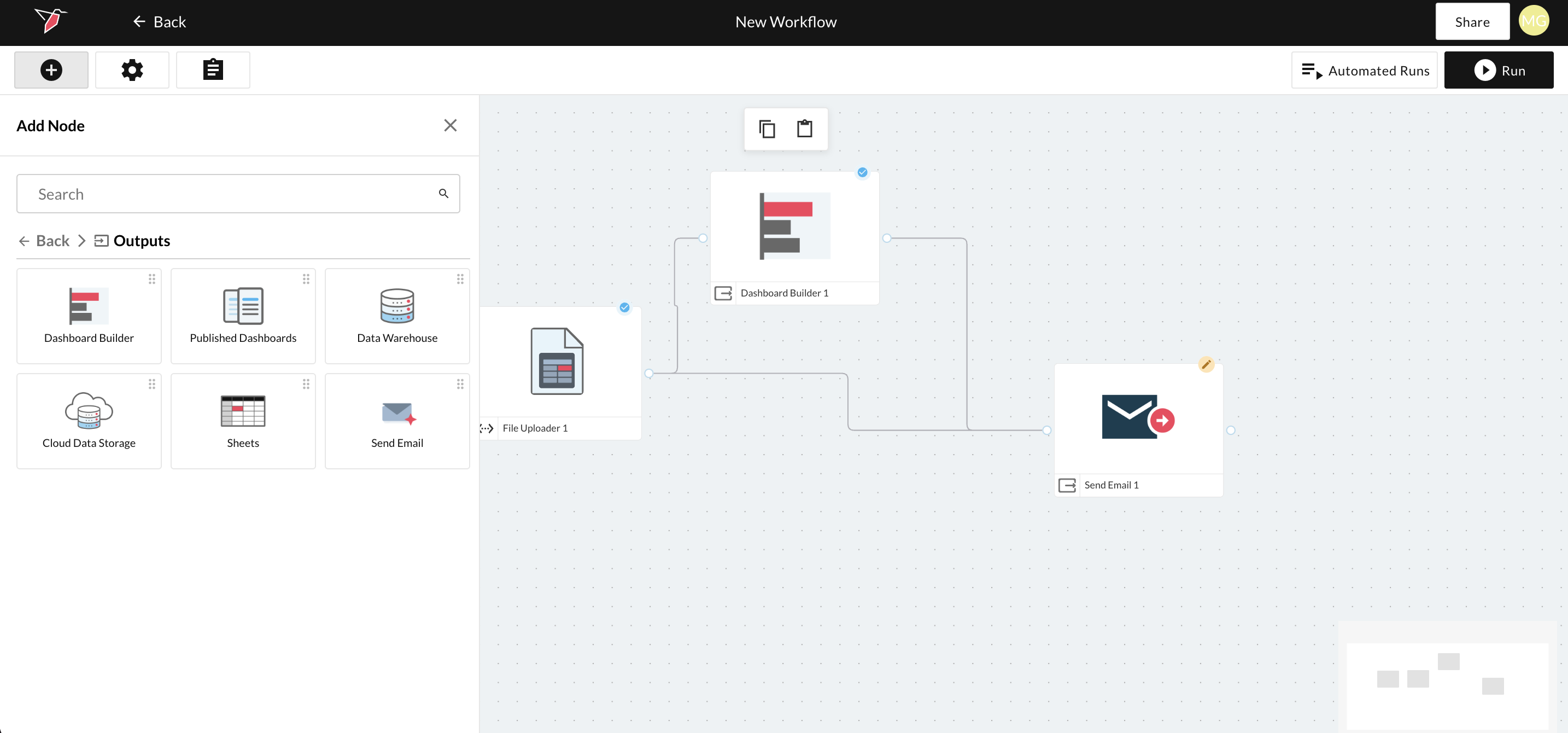Select the Cloud Data Storage node tile

click(x=89, y=421)
